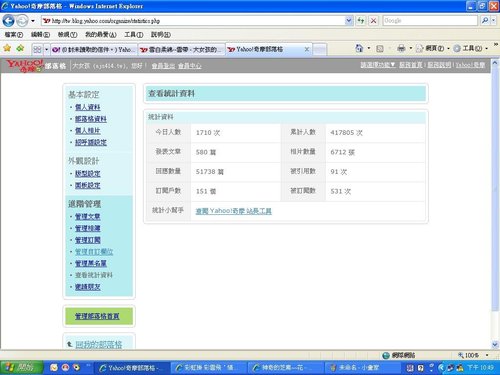Click the system tray clock 下午 10:49

[480, 367]
